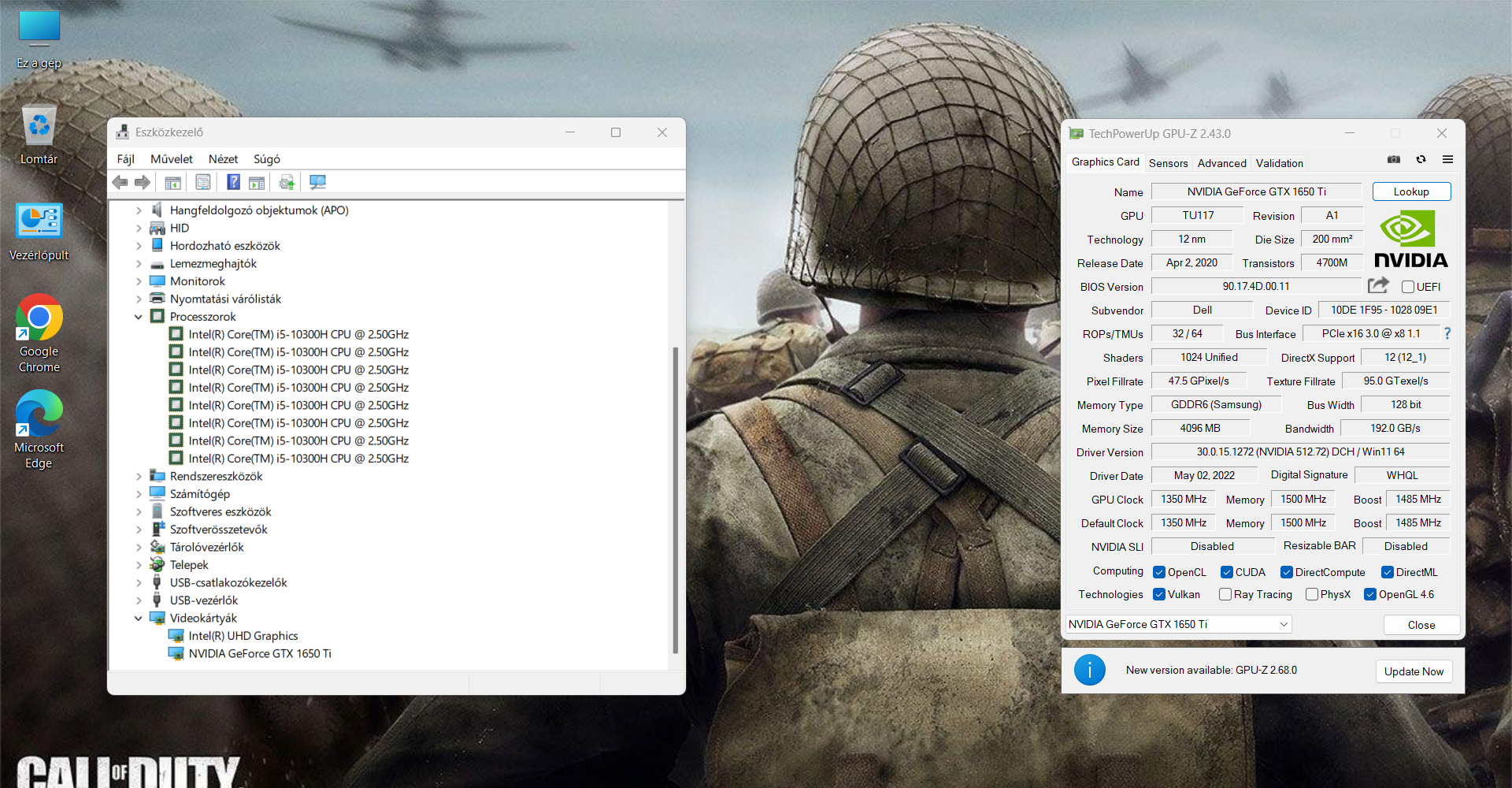Screen dimensions: 1512x788
Task: Open the Művelet menu
Action: (x=172, y=159)
